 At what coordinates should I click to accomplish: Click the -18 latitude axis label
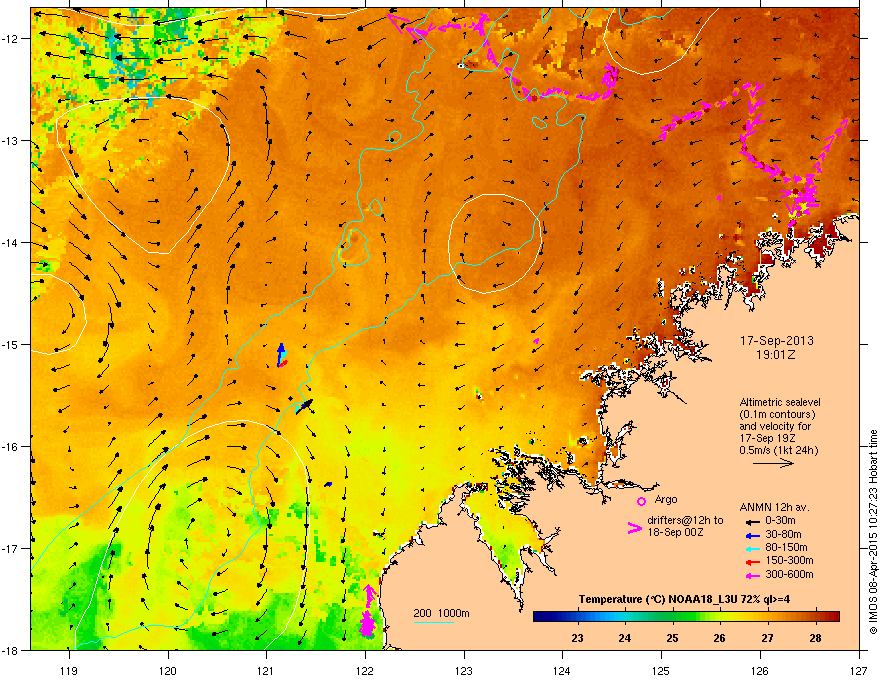[11, 650]
